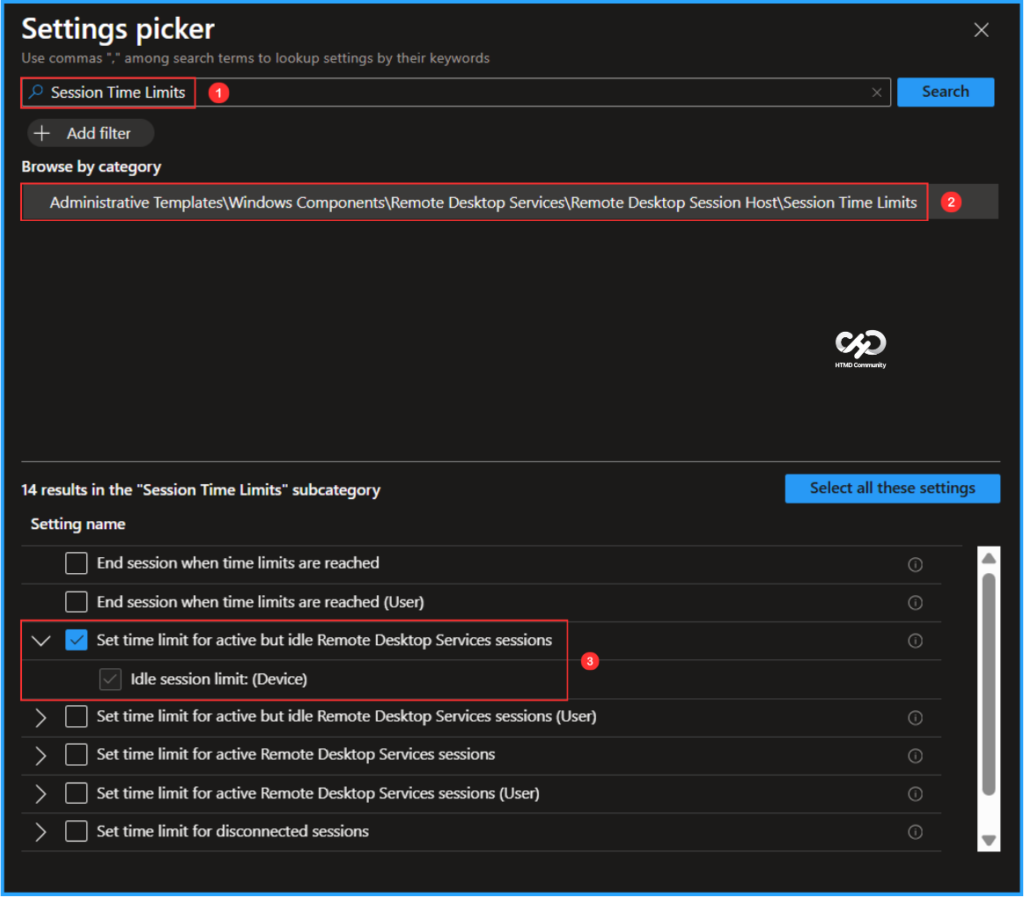Check End session when time limits are reached (User)
Image resolution: width=1024 pixels, height=897 pixels.
[x=76, y=602]
